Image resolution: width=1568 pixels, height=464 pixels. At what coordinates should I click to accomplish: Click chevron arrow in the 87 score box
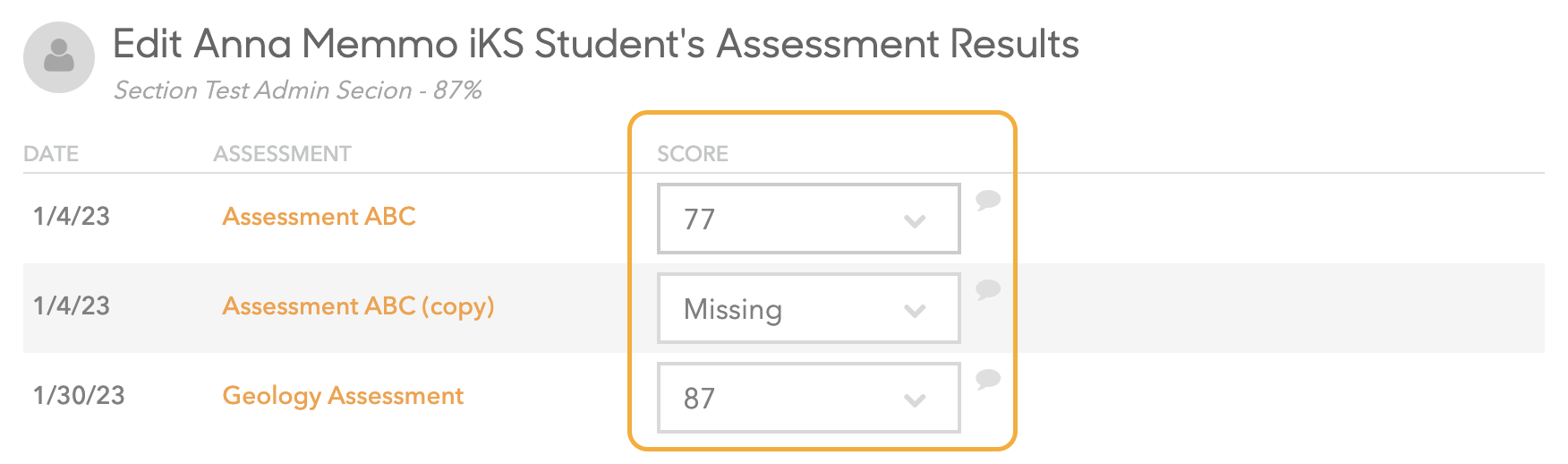(x=915, y=400)
